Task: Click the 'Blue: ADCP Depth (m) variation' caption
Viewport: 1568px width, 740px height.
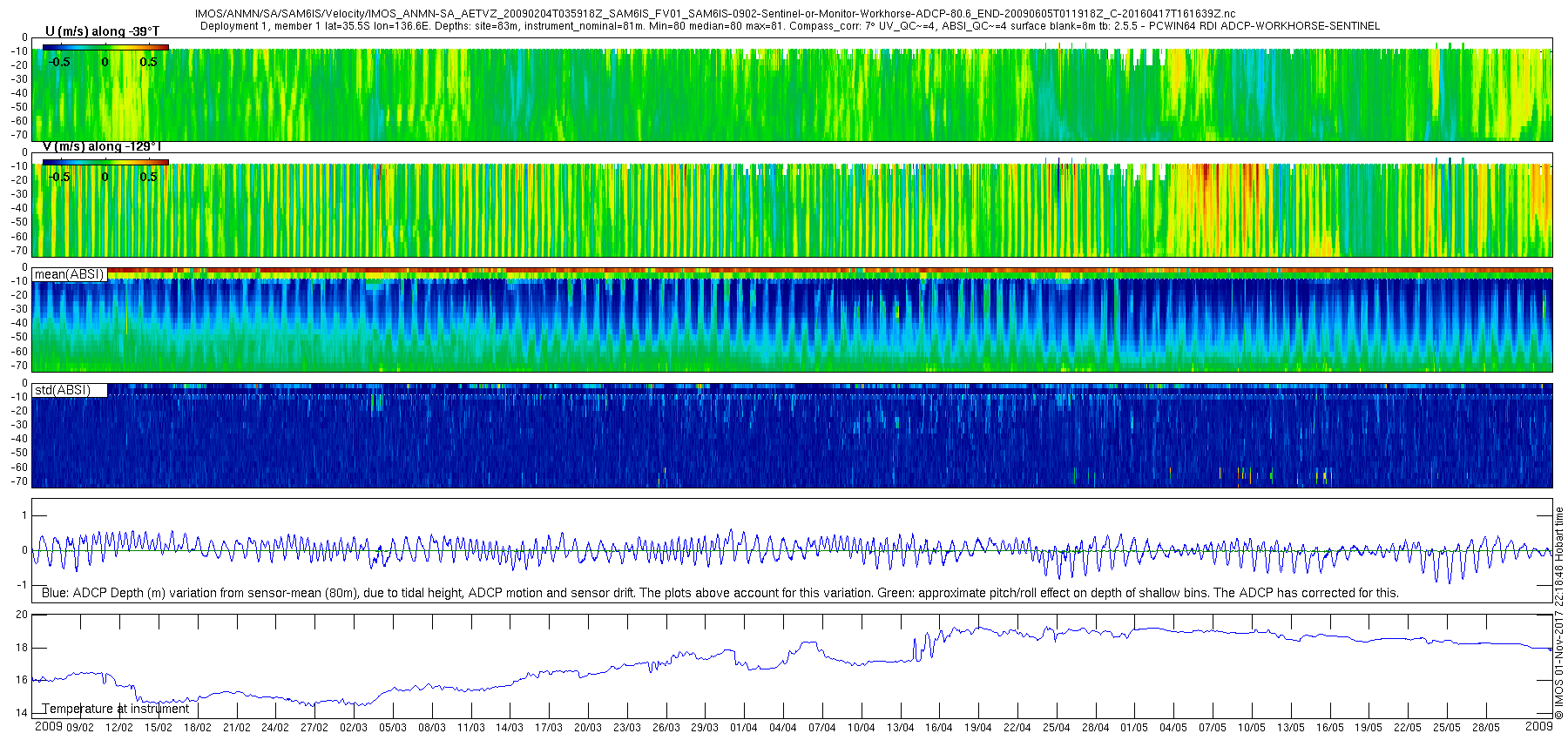Action: pos(720,593)
